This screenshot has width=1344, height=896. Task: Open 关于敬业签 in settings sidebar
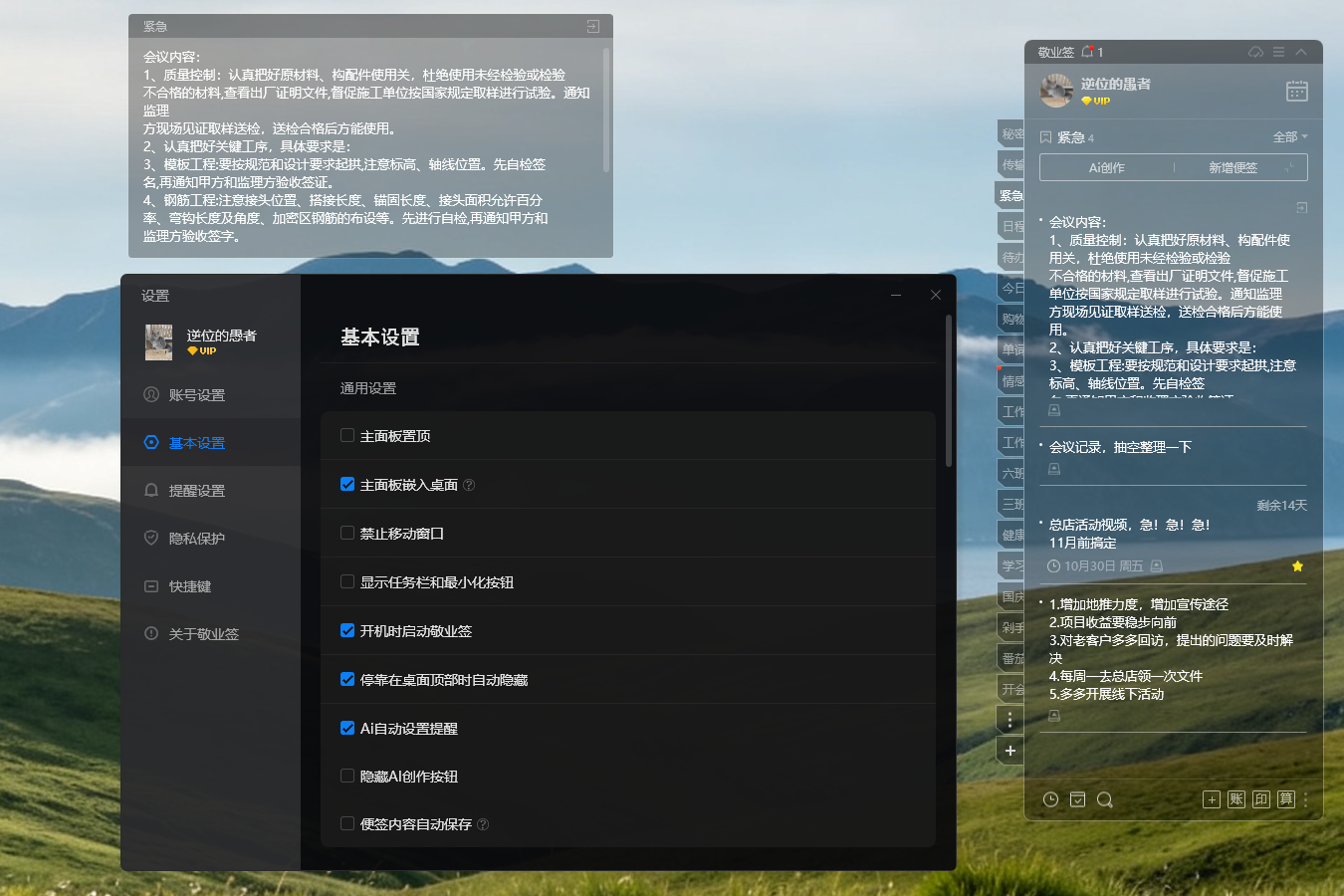[x=211, y=634]
